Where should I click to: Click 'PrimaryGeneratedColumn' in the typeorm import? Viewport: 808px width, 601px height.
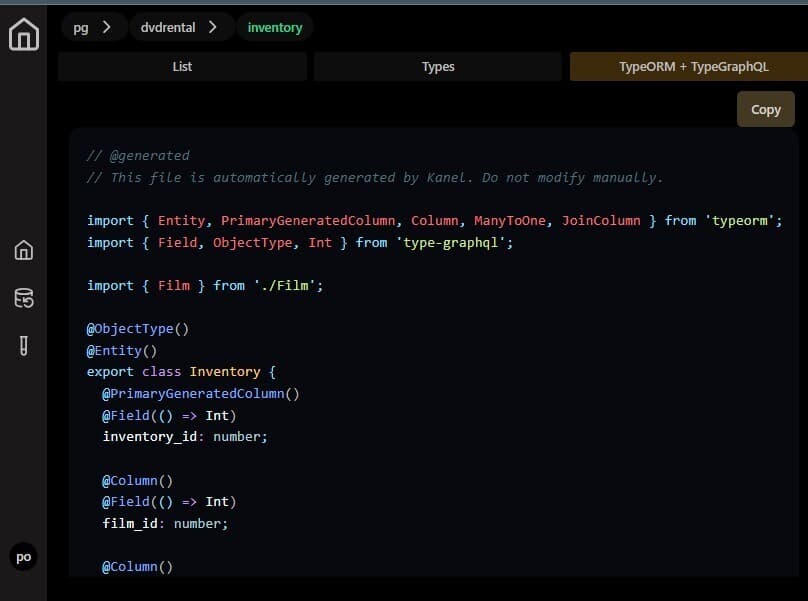(308, 221)
